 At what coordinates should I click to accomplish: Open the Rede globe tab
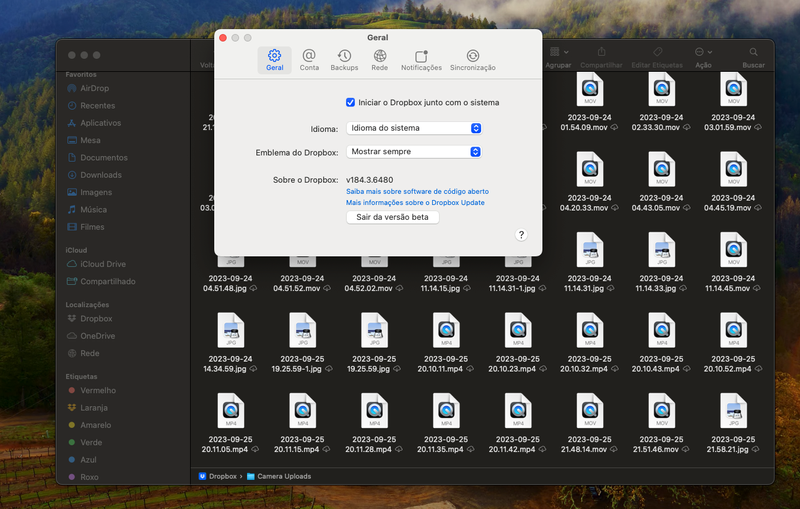click(x=380, y=60)
